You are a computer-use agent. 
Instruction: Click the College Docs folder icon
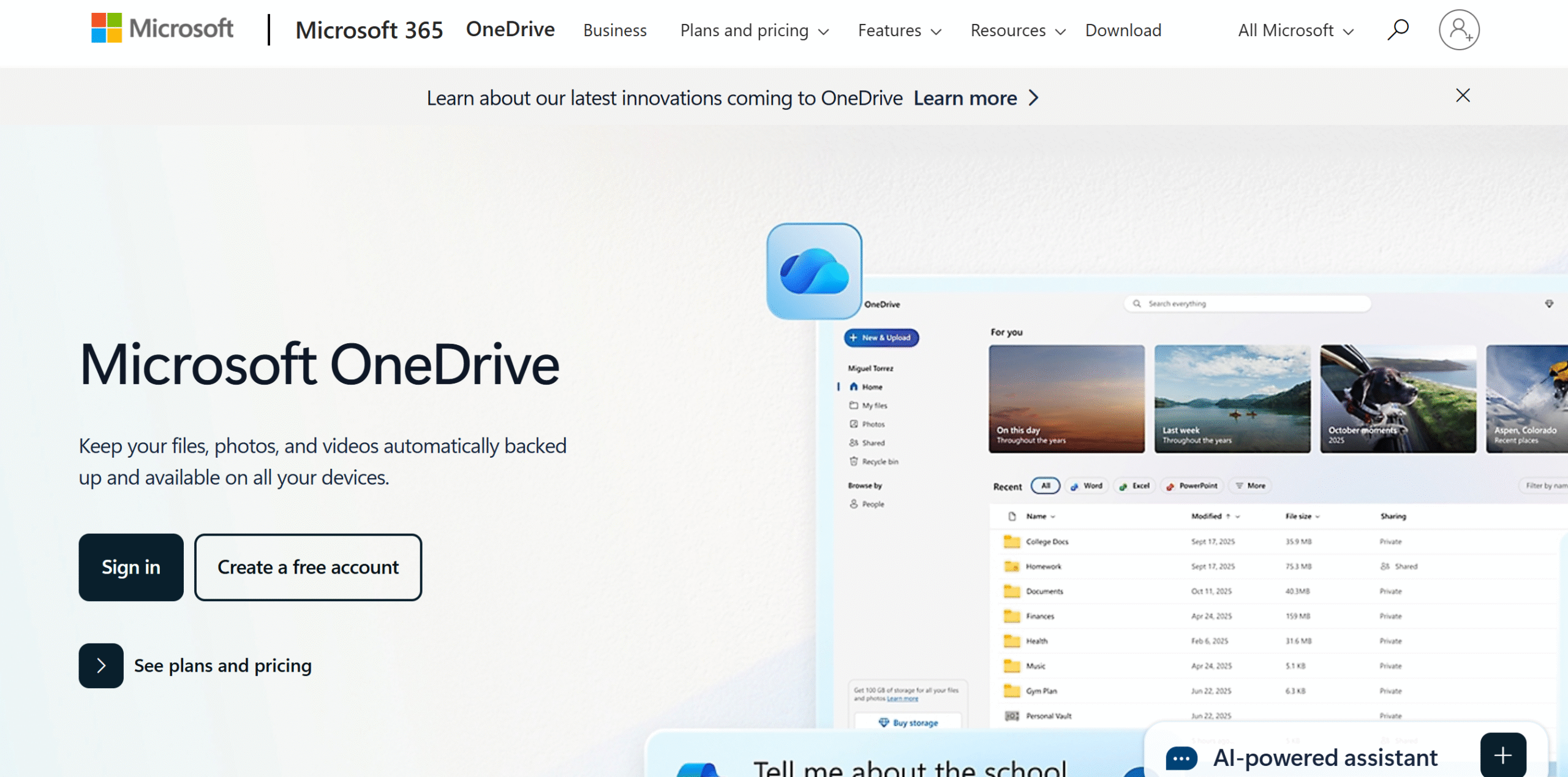tap(1012, 541)
